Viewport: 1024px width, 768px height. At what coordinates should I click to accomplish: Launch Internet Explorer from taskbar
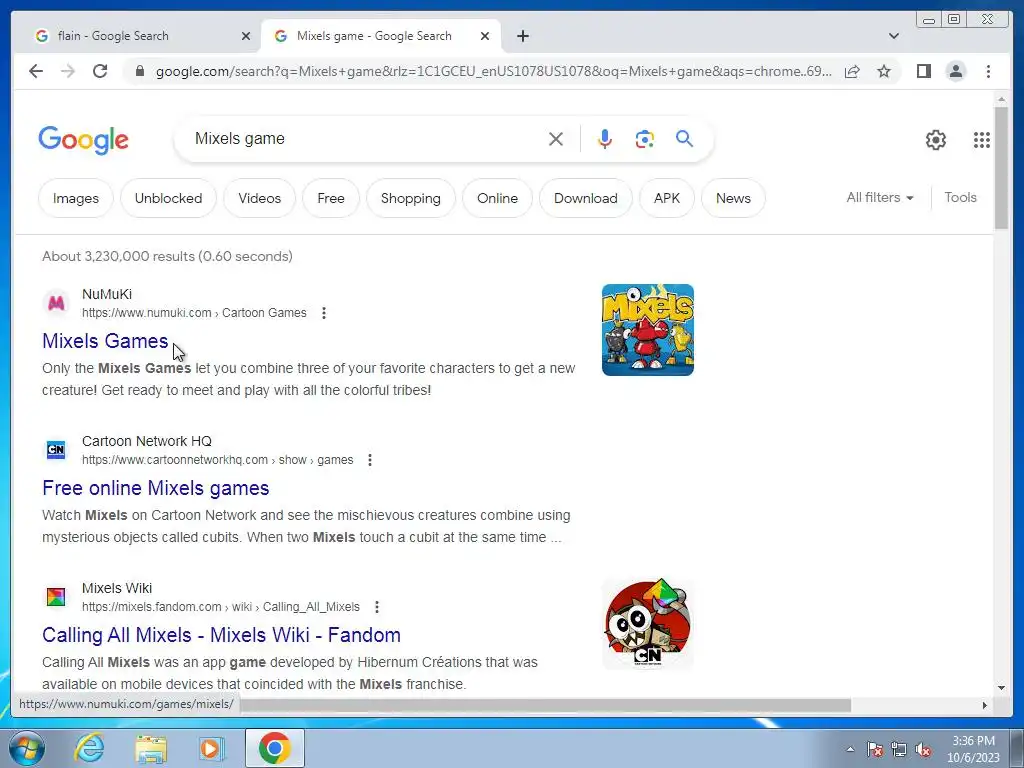[x=89, y=748]
